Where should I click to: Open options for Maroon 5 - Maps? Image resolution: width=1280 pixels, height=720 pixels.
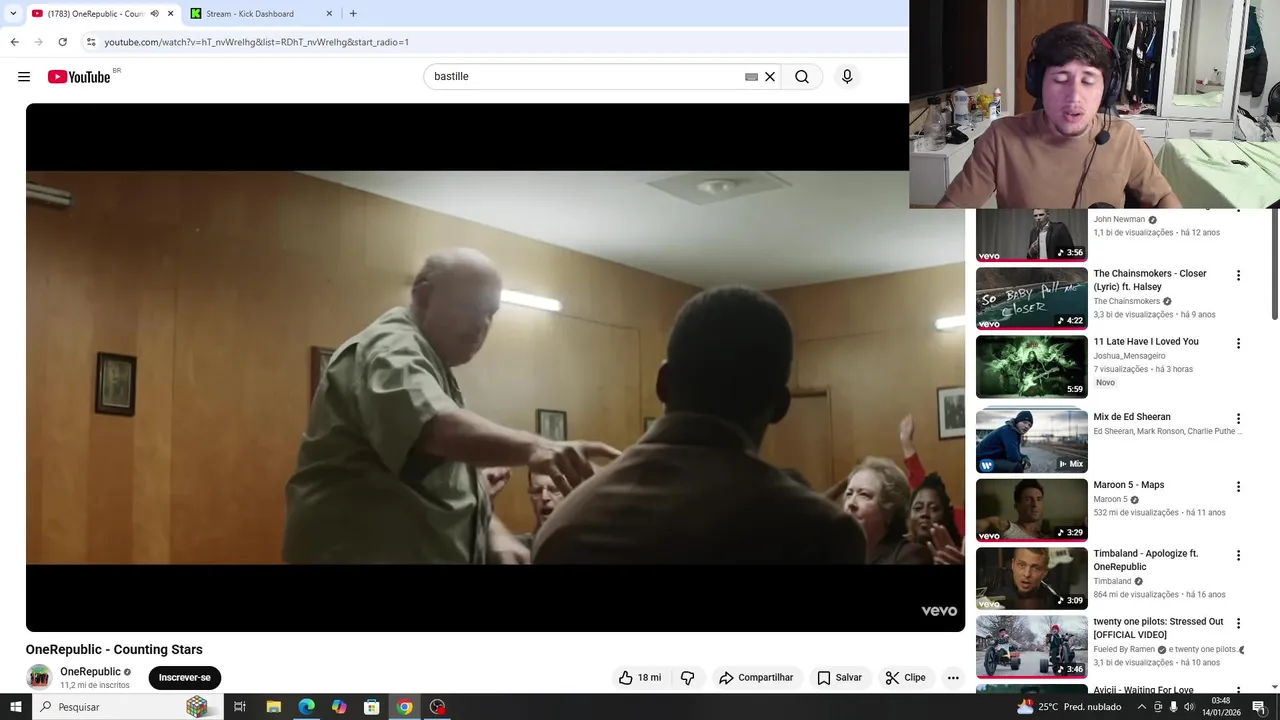coord(1238,487)
